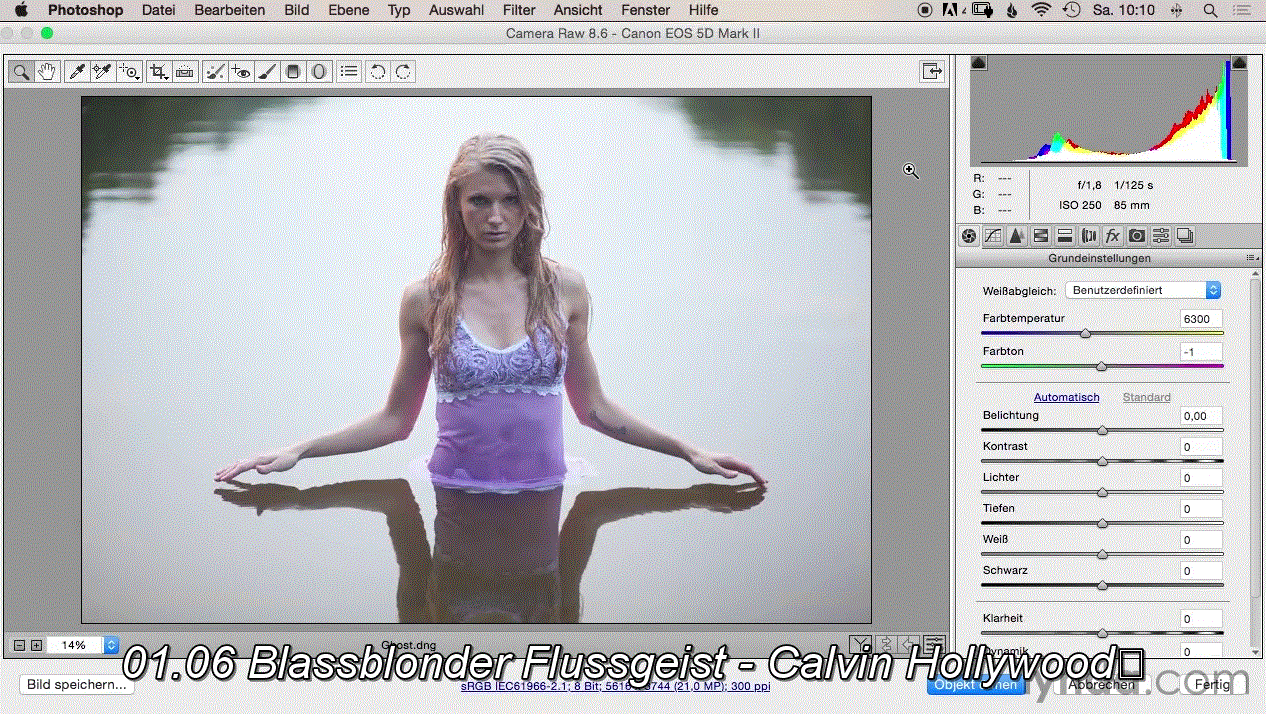The height and width of the screenshot is (714, 1266).
Task: Select the Hand tool in toolbar
Action: coord(47,72)
